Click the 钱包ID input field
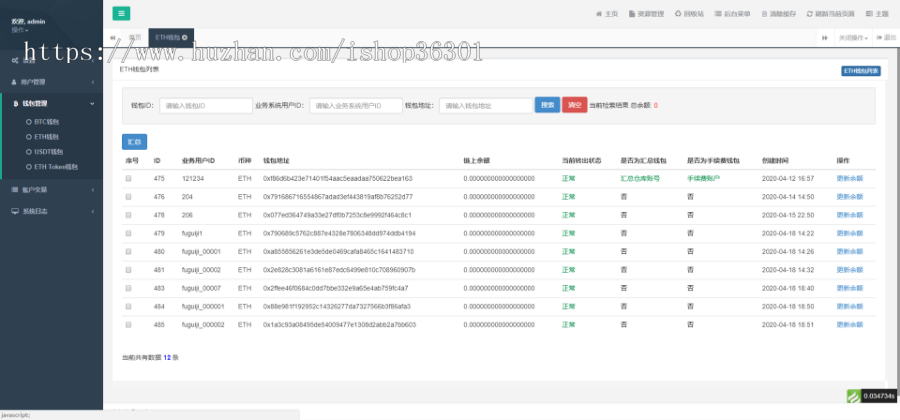This screenshot has width=900, height=420. pos(205,105)
